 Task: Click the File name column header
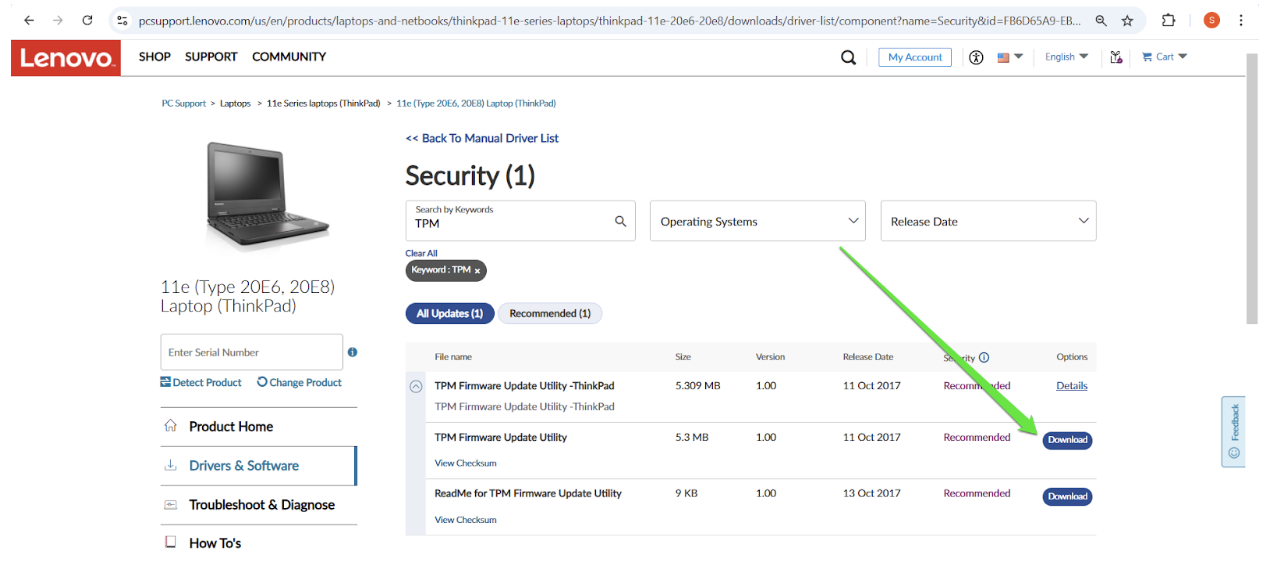point(453,357)
